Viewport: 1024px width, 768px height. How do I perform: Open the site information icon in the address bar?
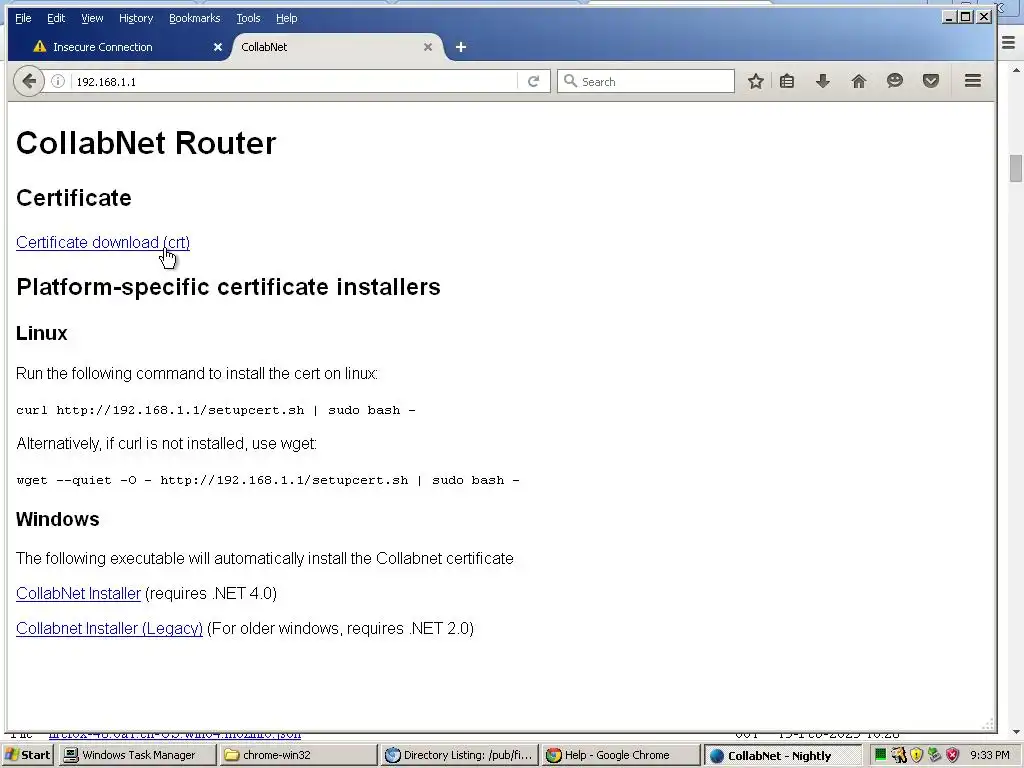[x=58, y=81]
